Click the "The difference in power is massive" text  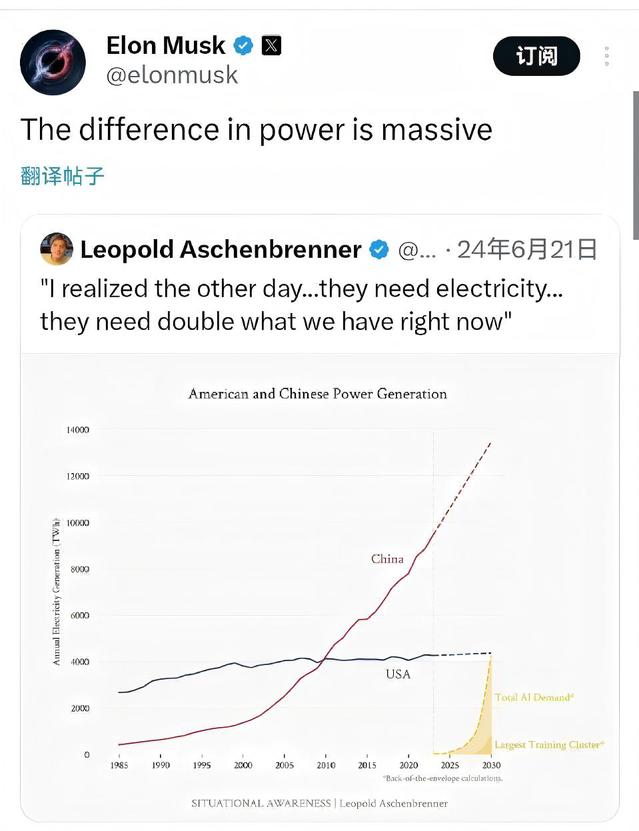coord(257,130)
